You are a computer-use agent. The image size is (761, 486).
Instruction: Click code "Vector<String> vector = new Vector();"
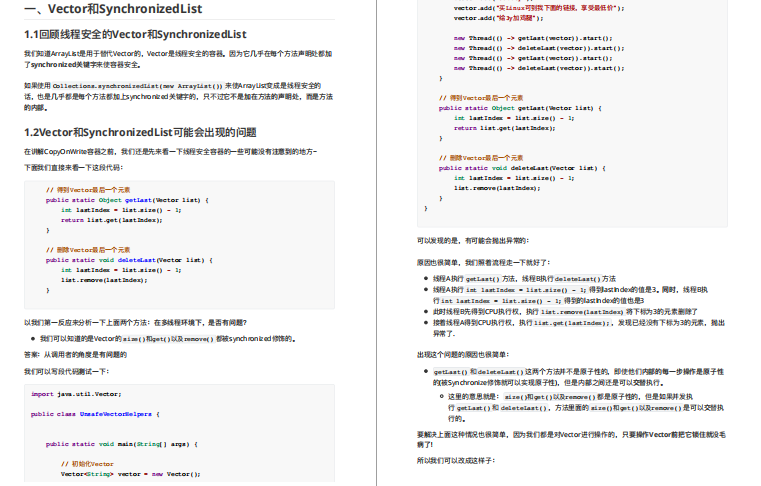[x=131, y=474]
